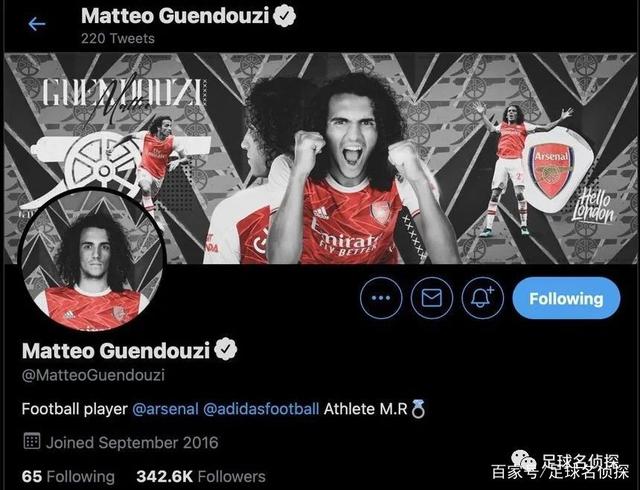The width and height of the screenshot is (640, 490).
Task: Send a direct message via envelope icon
Action: [432, 298]
